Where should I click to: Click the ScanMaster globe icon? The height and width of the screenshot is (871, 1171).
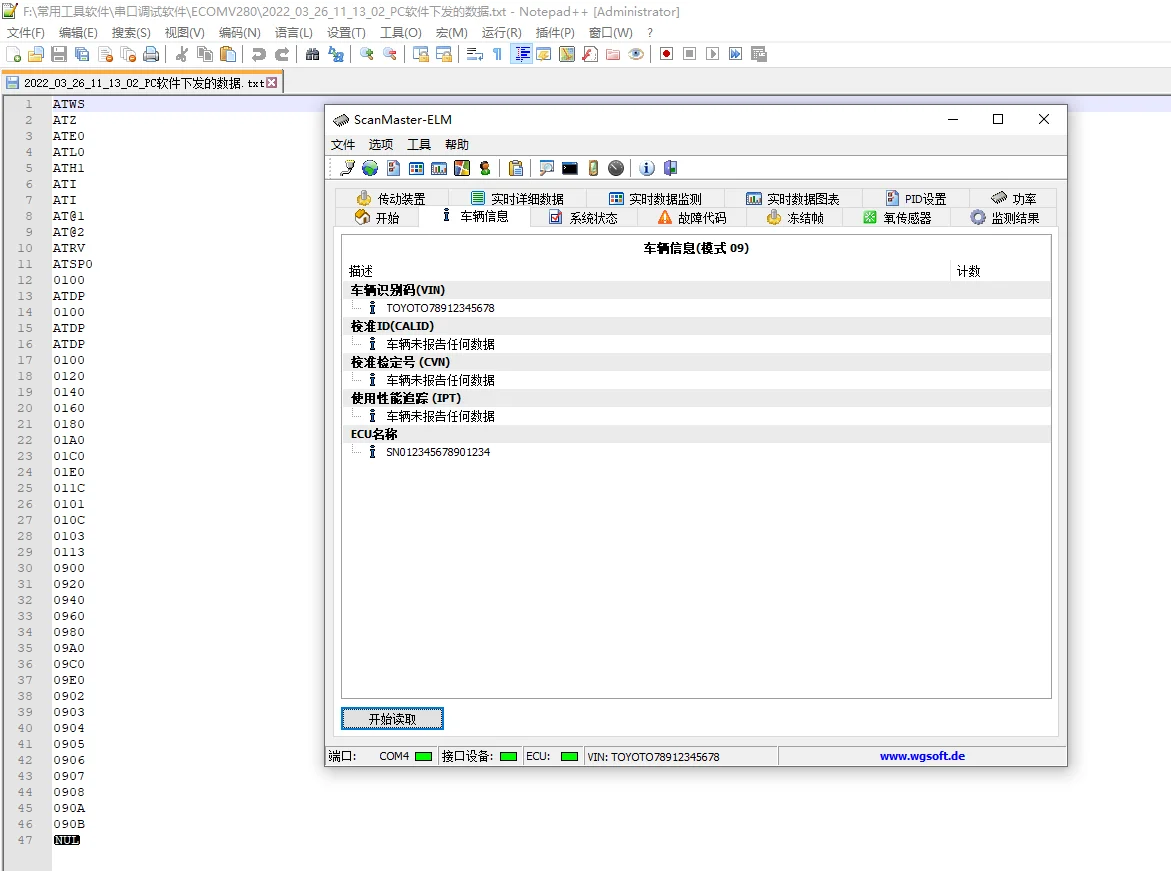(x=370, y=168)
